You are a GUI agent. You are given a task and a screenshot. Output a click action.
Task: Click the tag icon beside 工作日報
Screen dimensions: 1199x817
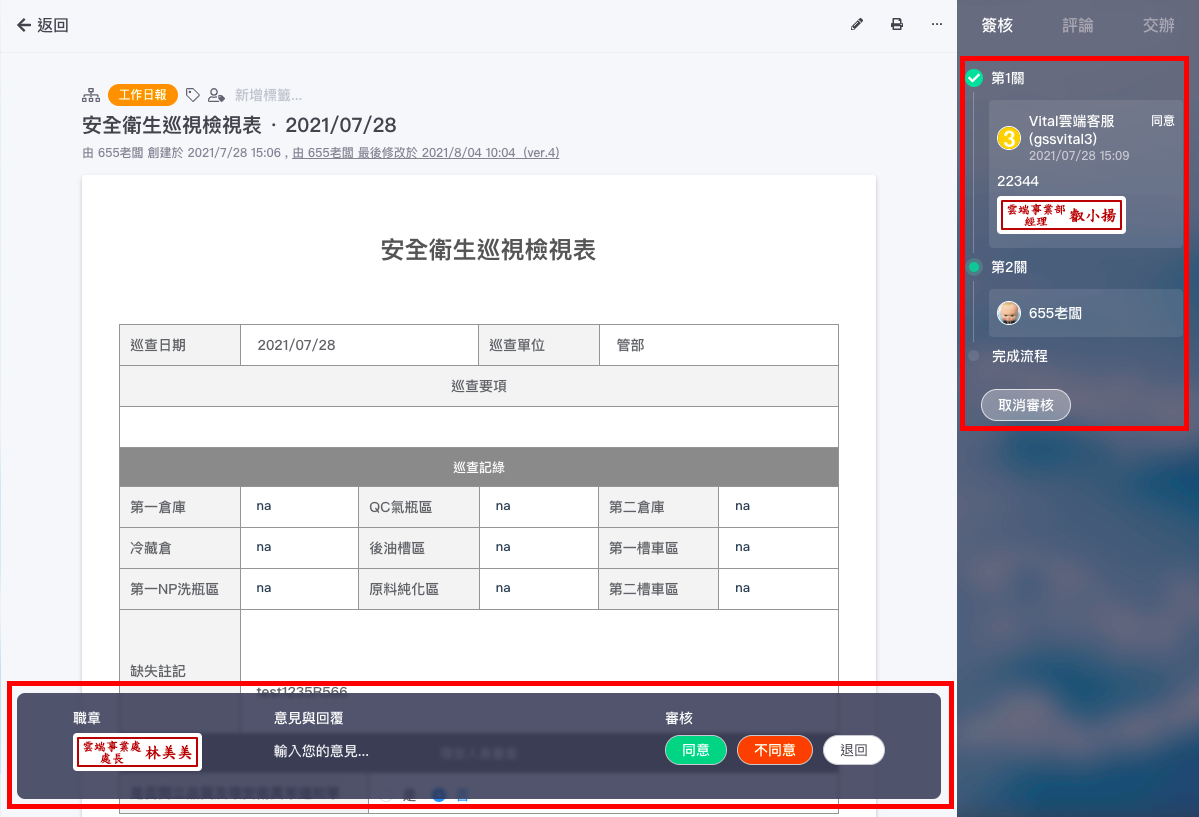pyautogui.click(x=193, y=95)
